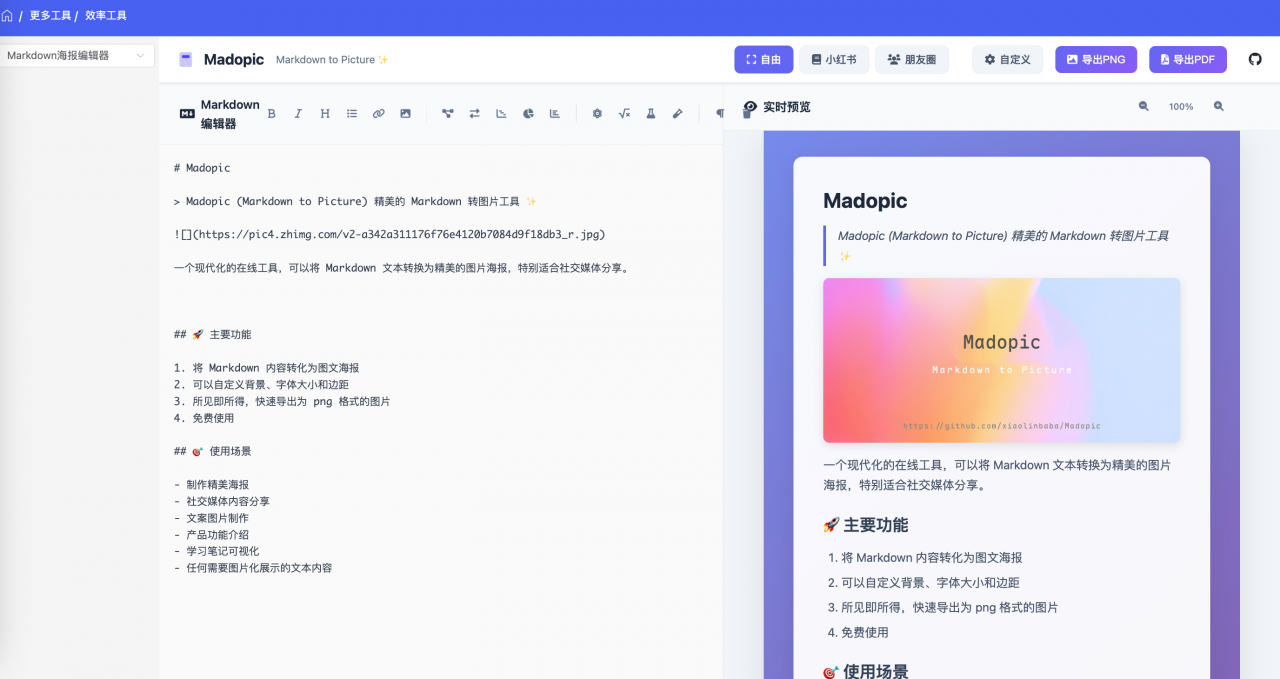Insert a bar chart from the toolbar
1280x679 pixels.
point(555,114)
